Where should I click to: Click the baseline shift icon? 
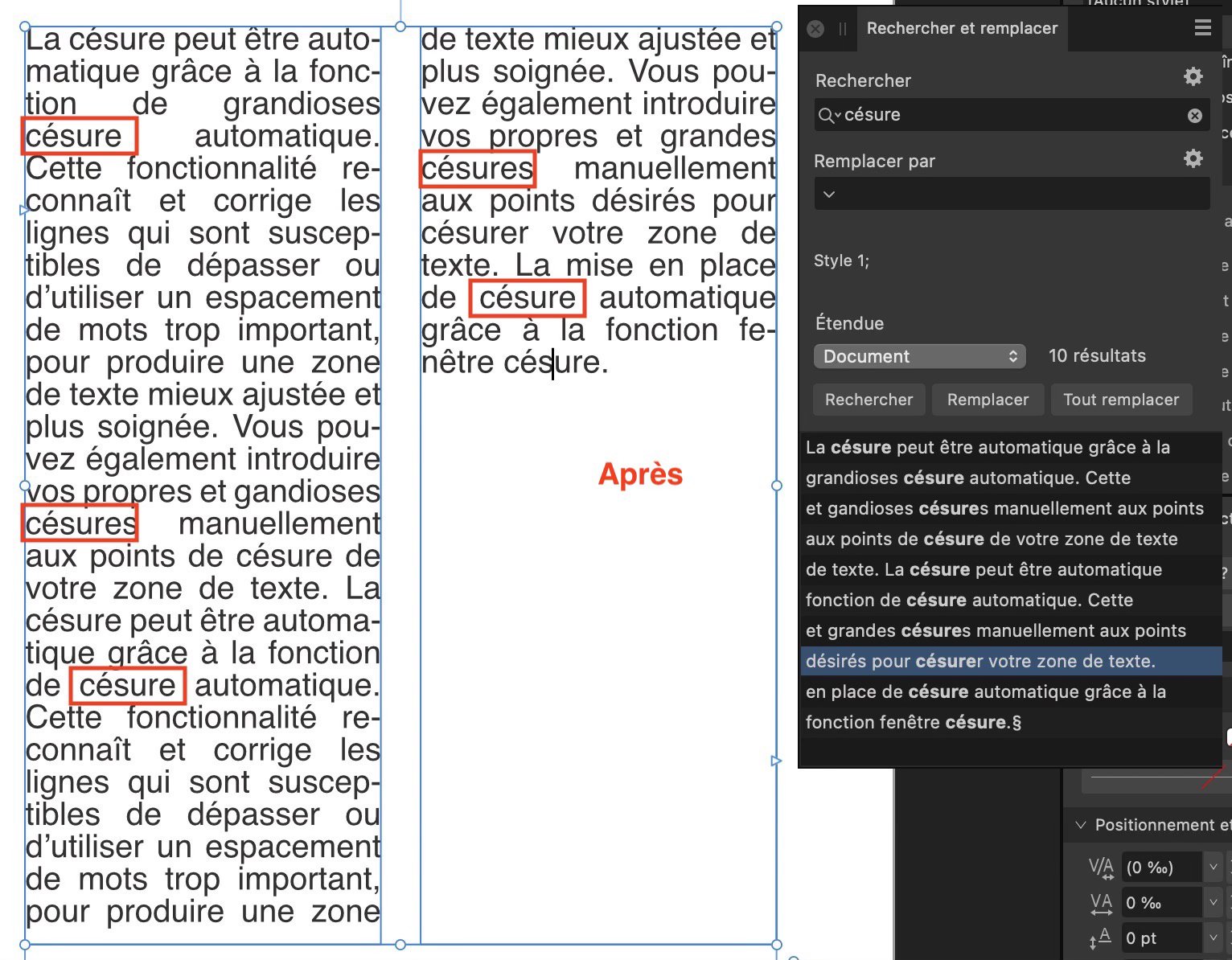pyautogui.click(x=1101, y=938)
